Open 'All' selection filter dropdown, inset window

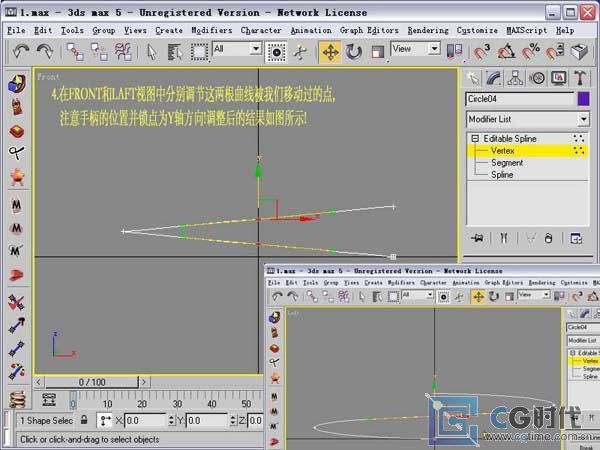click(x=430, y=295)
